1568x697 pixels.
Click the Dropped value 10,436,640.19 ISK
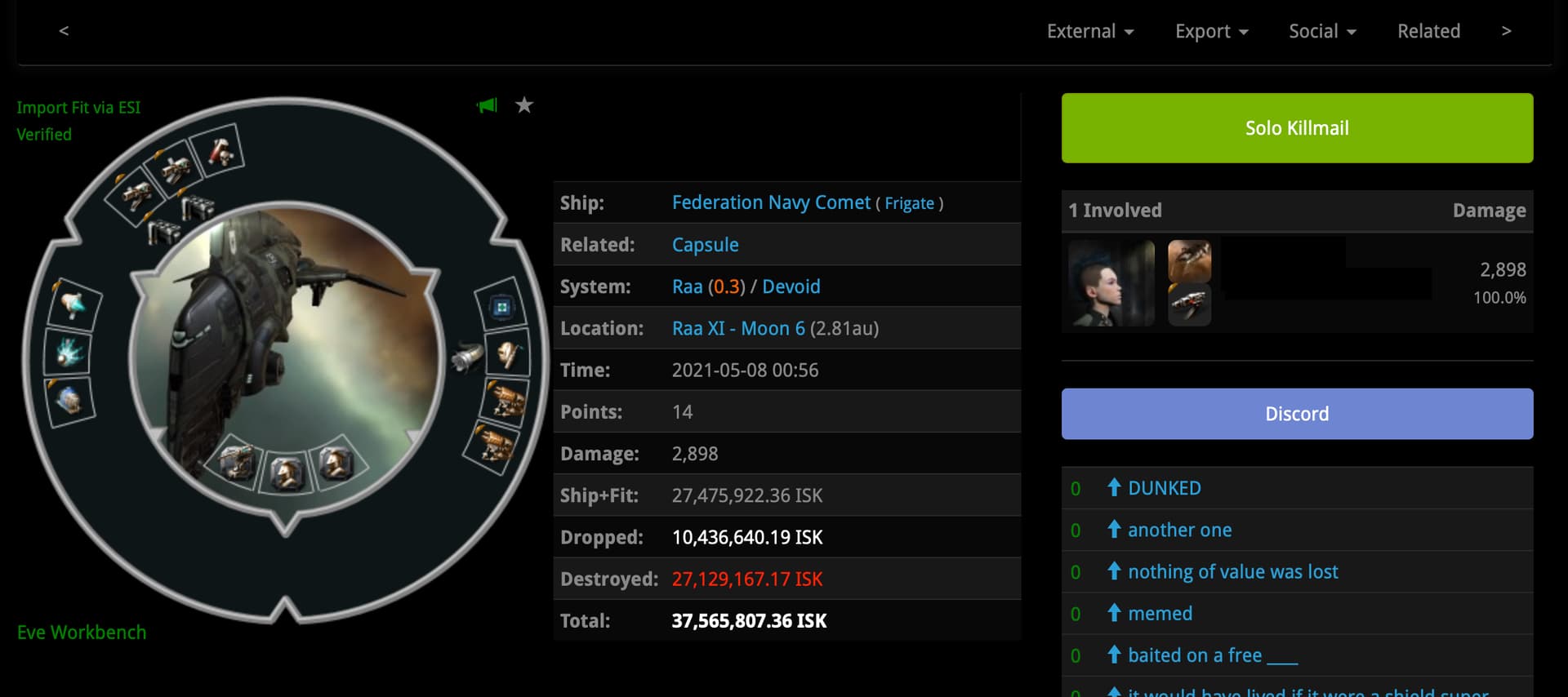point(746,537)
